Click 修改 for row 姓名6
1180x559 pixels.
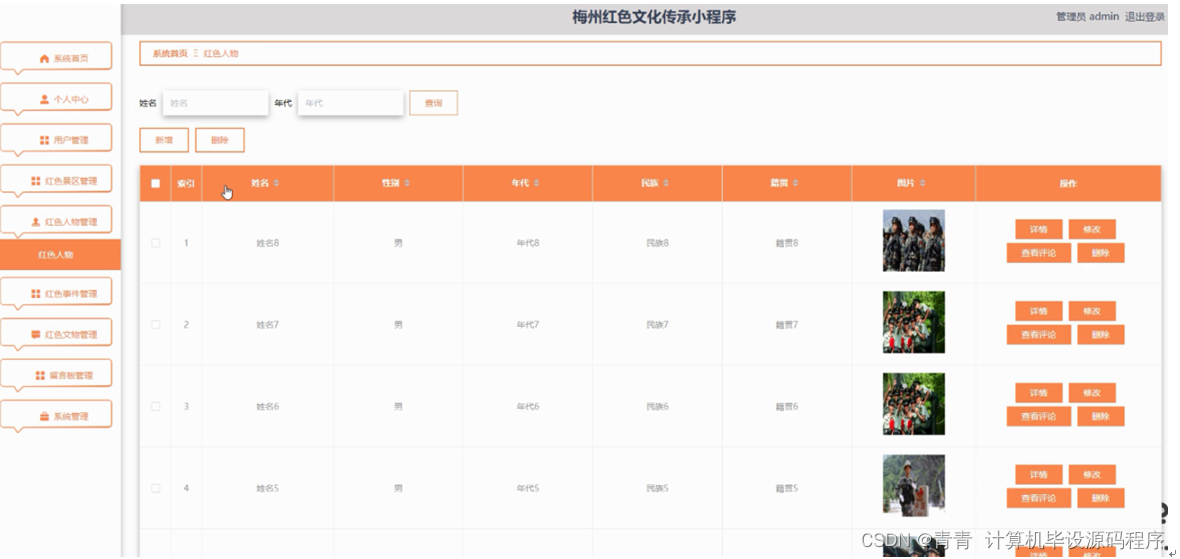[x=1092, y=393]
